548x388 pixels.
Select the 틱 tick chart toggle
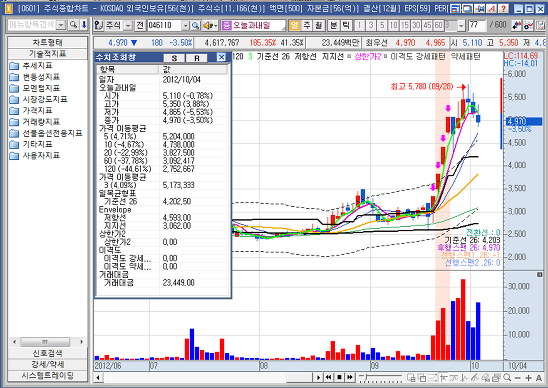pos(346,25)
